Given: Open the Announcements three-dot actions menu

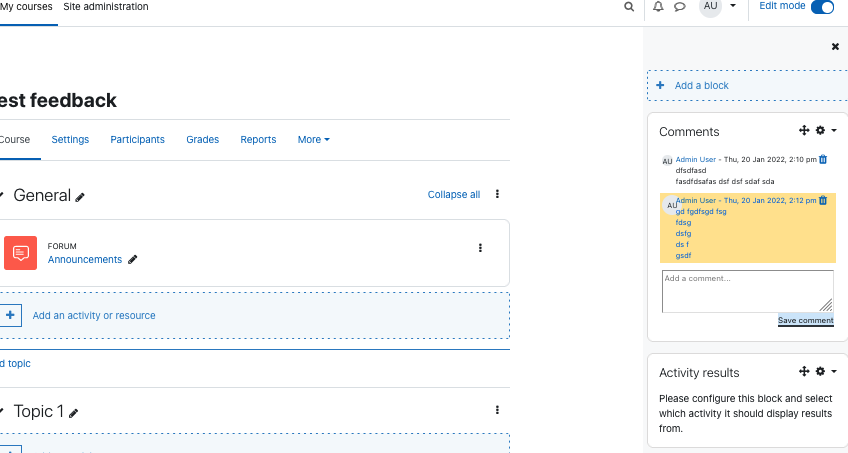Looking at the screenshot, I should coord(480,248).
